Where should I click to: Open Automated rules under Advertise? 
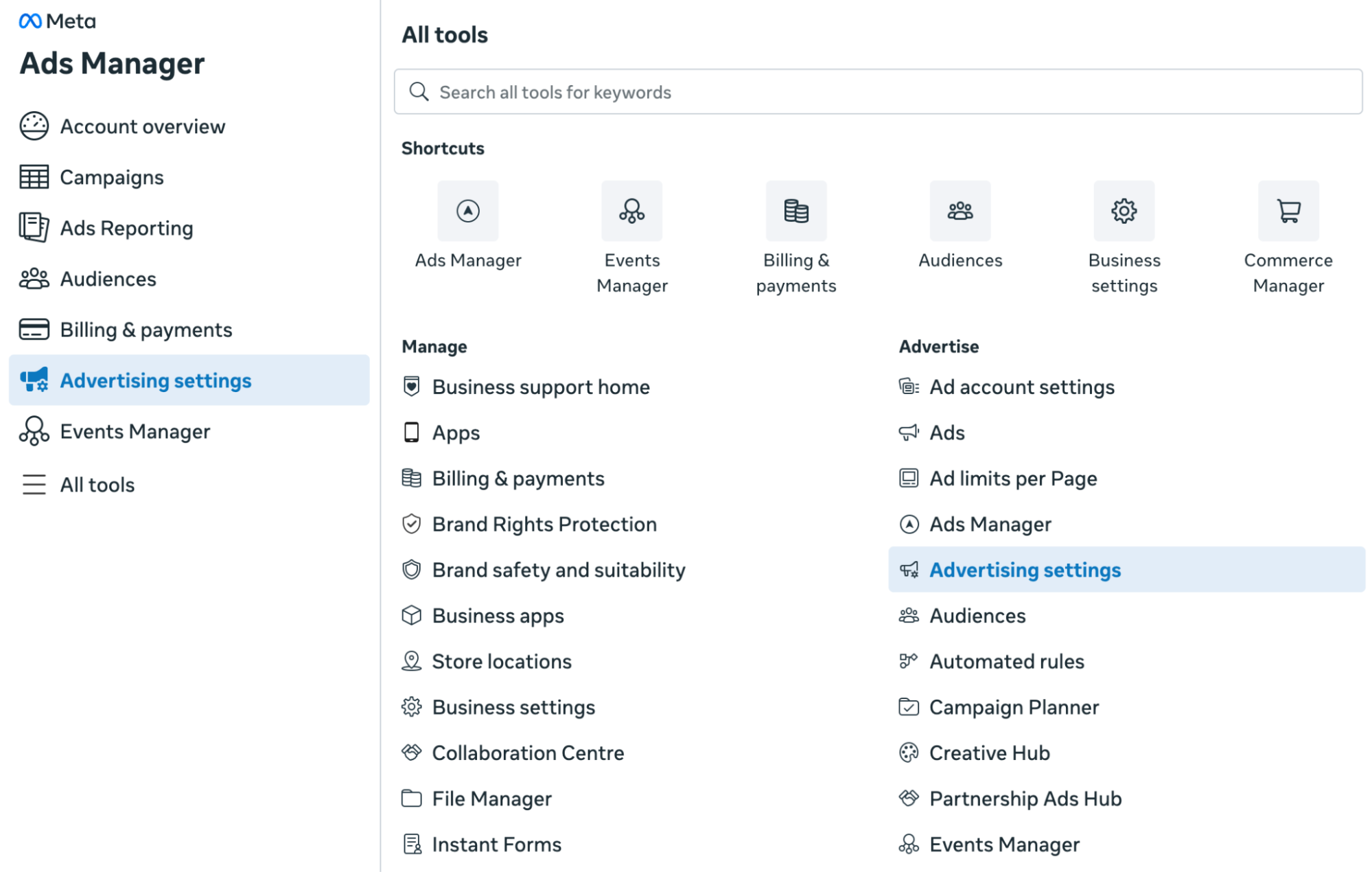(x=1006, y=662)
